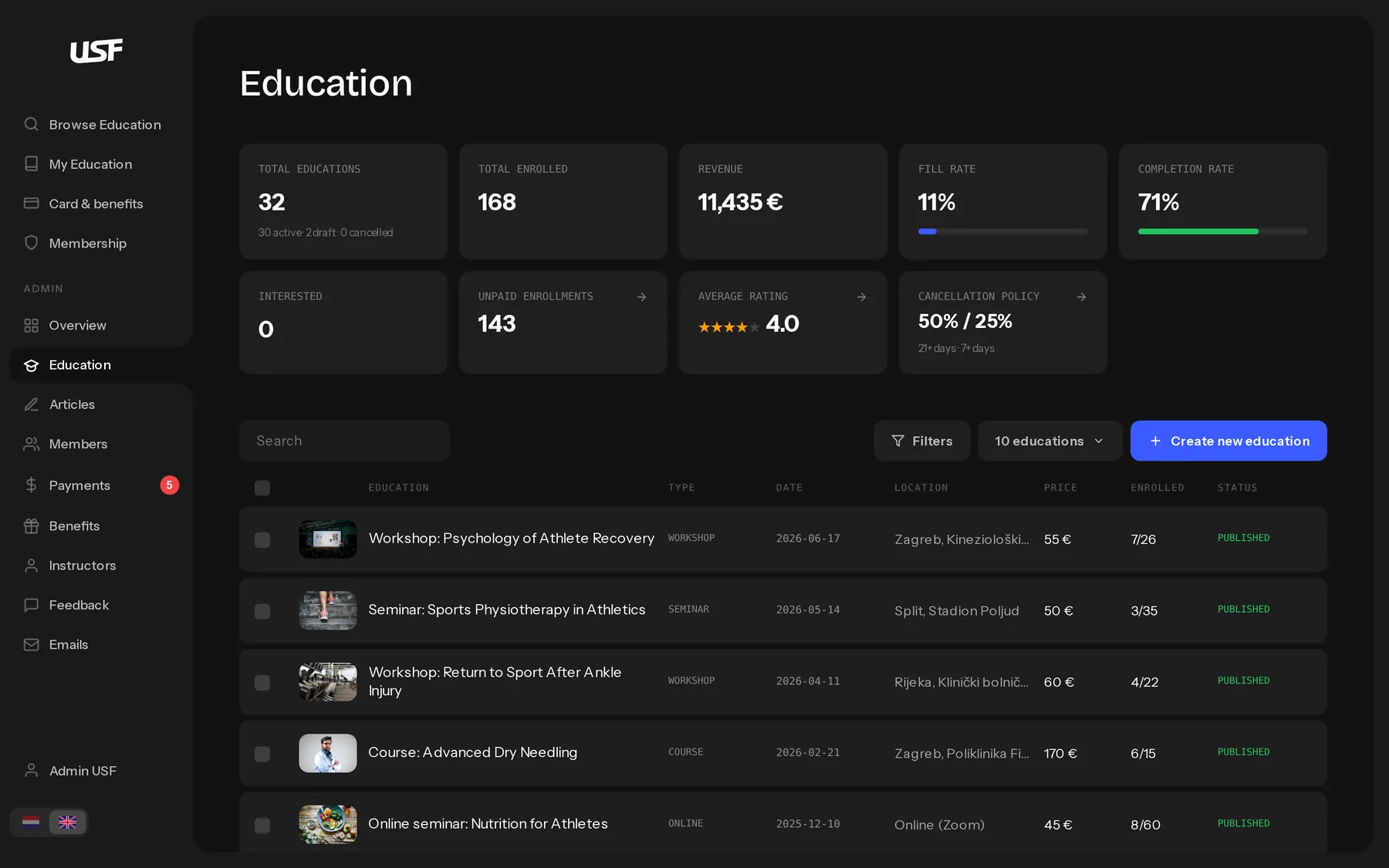Open the Filters button
This screenshot has width=1389, height=868.
921,441
